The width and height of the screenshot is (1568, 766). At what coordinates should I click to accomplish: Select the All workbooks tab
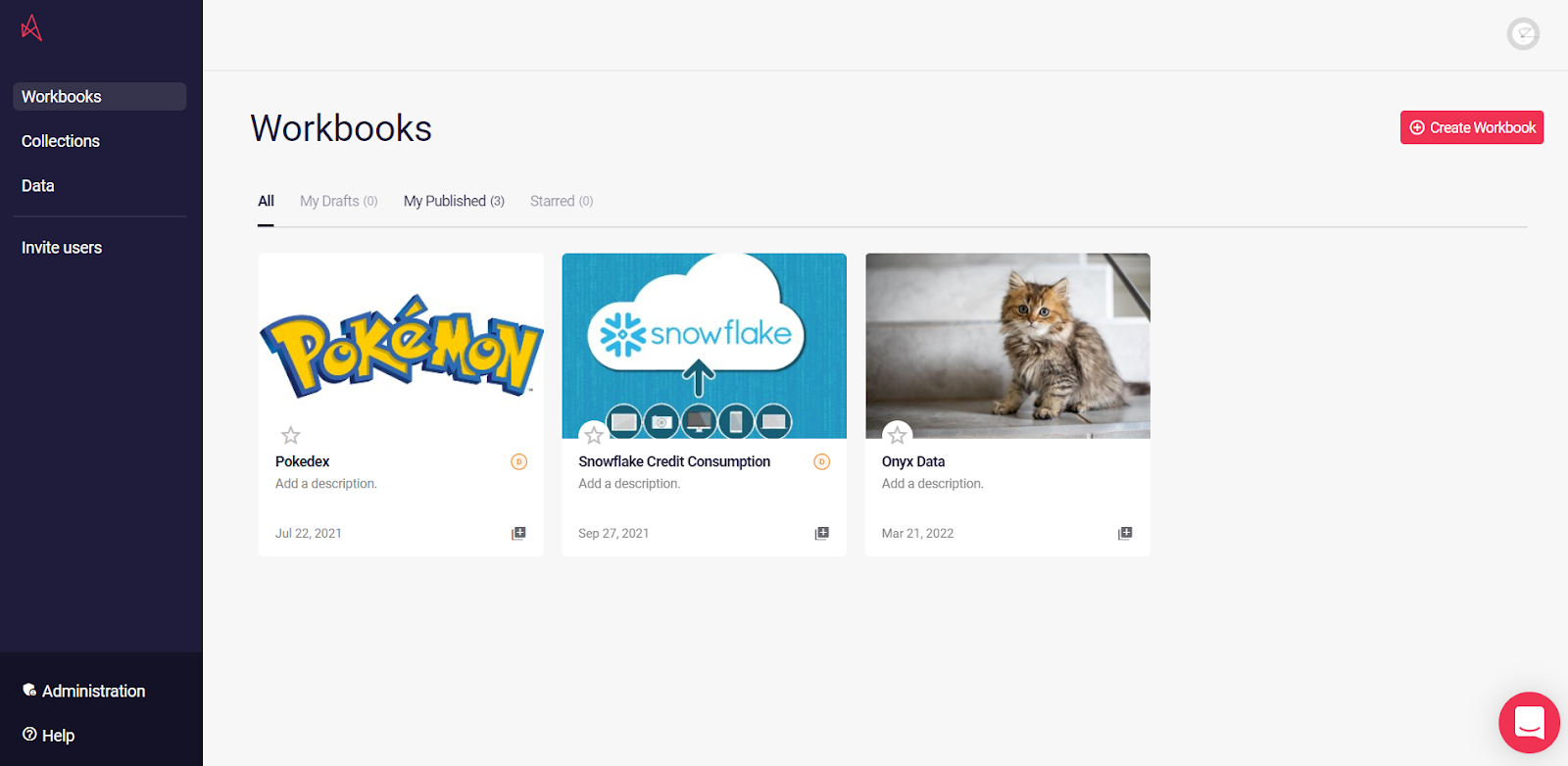[x=266, y=201]
